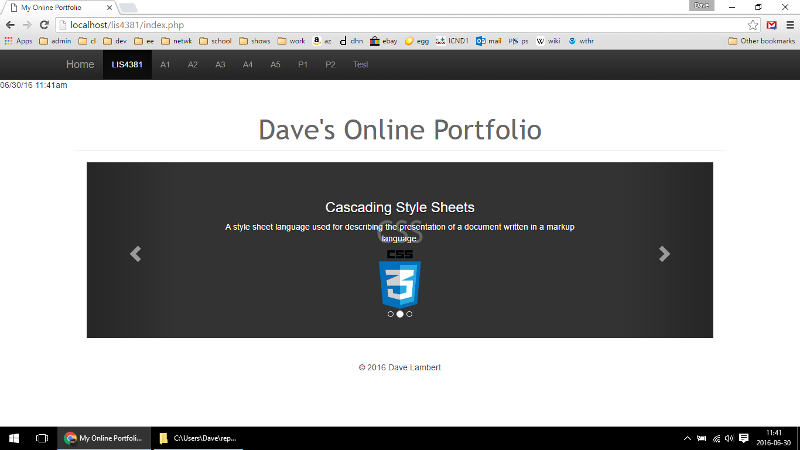Image resolution: width=800 pixels, height=450 pixels.
Task: Open the taskbar clock and date
Action: 773,438
